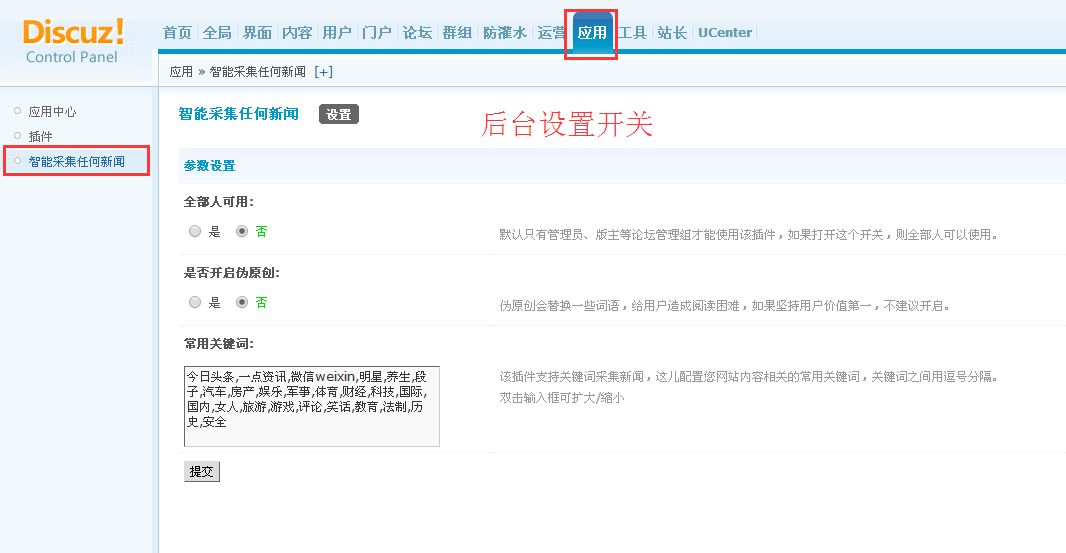Image resolution: width=1066 pixels, height=553 pixels.
Task: Click the [+] link in the breadcrumb
Action: pyautogui.click(x=324, y=72)
